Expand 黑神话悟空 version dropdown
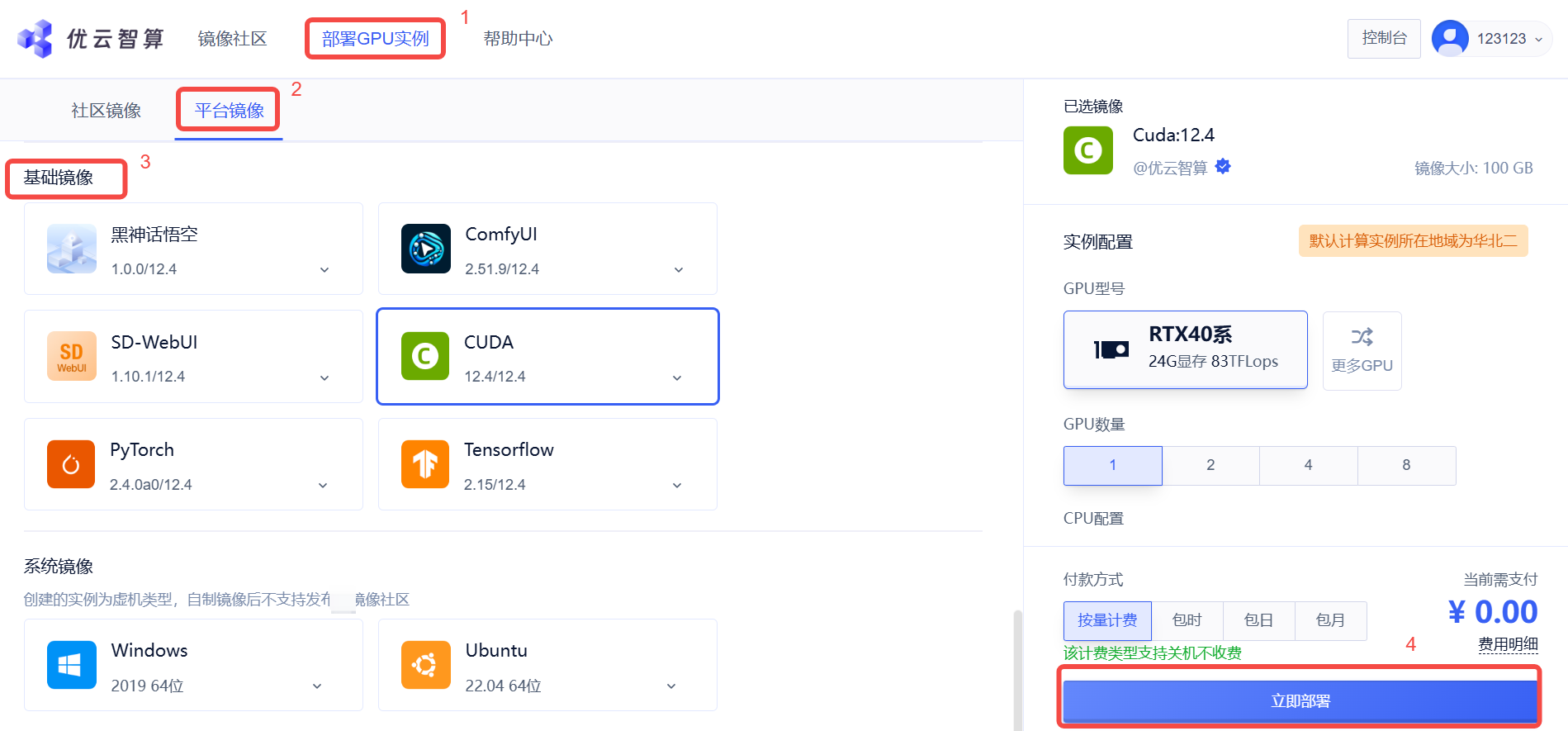This screenshot has height=731, width=1568. 324,270
